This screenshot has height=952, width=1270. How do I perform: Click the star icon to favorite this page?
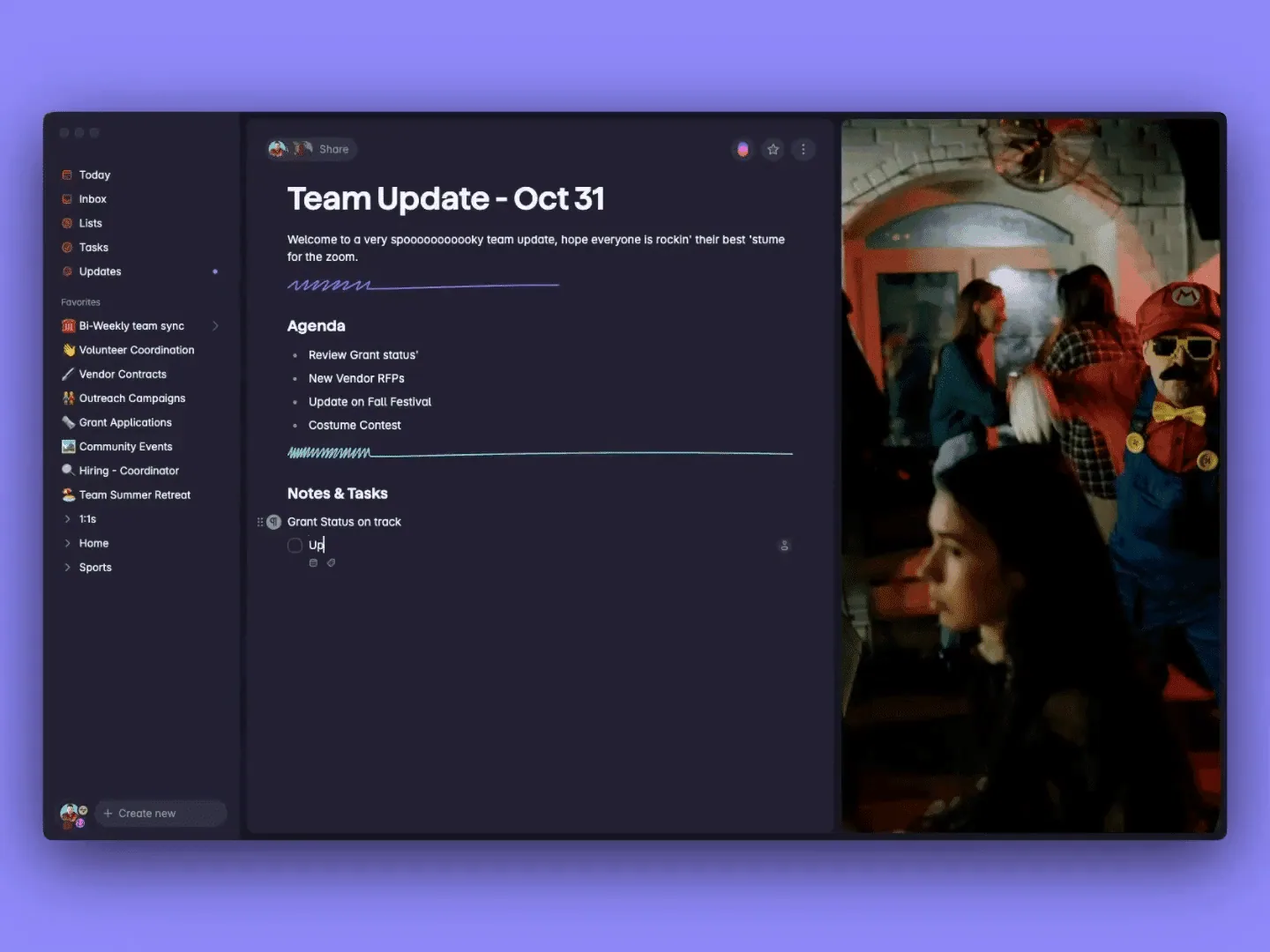pos(773,150)
